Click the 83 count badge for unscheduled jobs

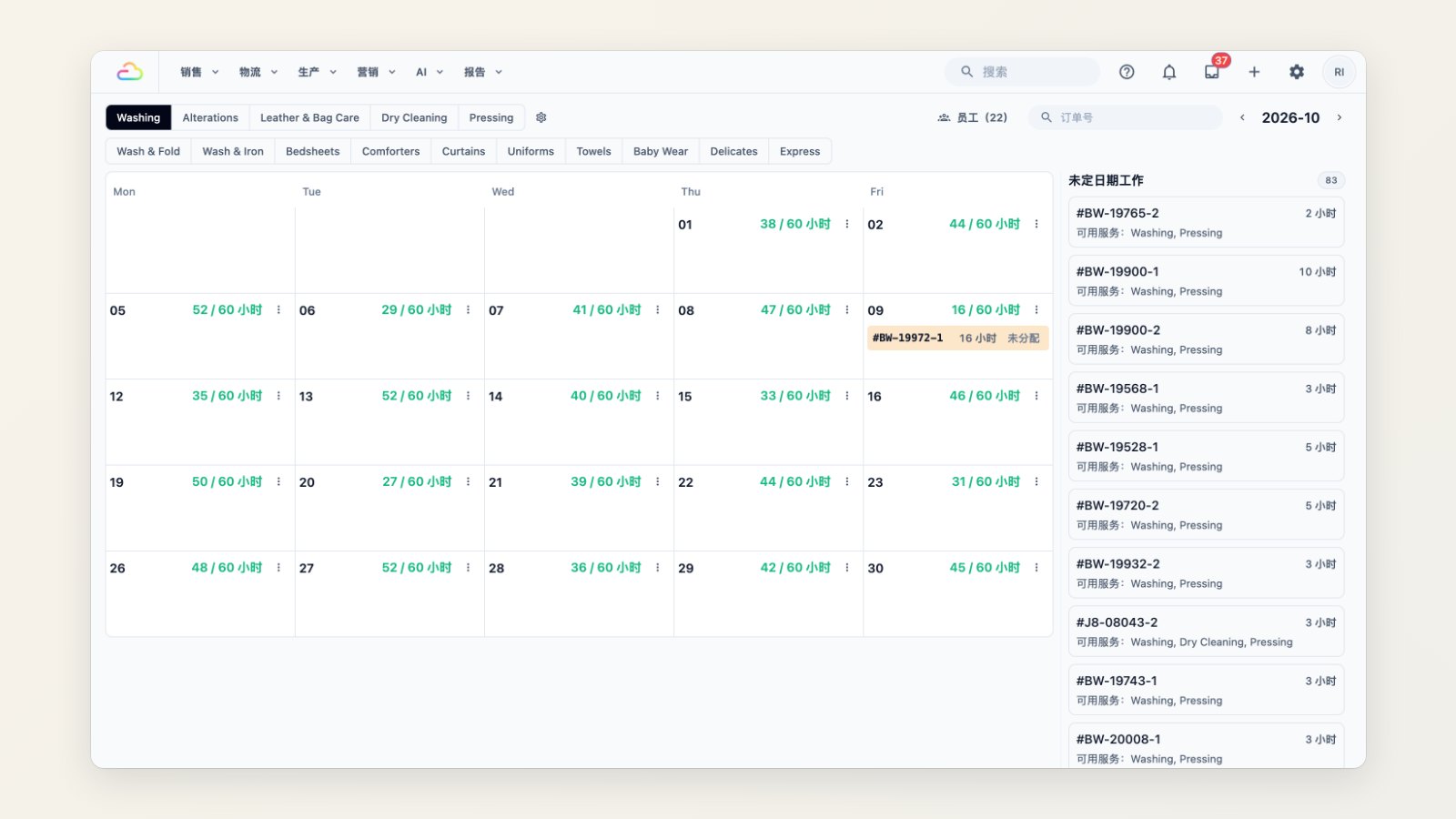[1330, 180]
